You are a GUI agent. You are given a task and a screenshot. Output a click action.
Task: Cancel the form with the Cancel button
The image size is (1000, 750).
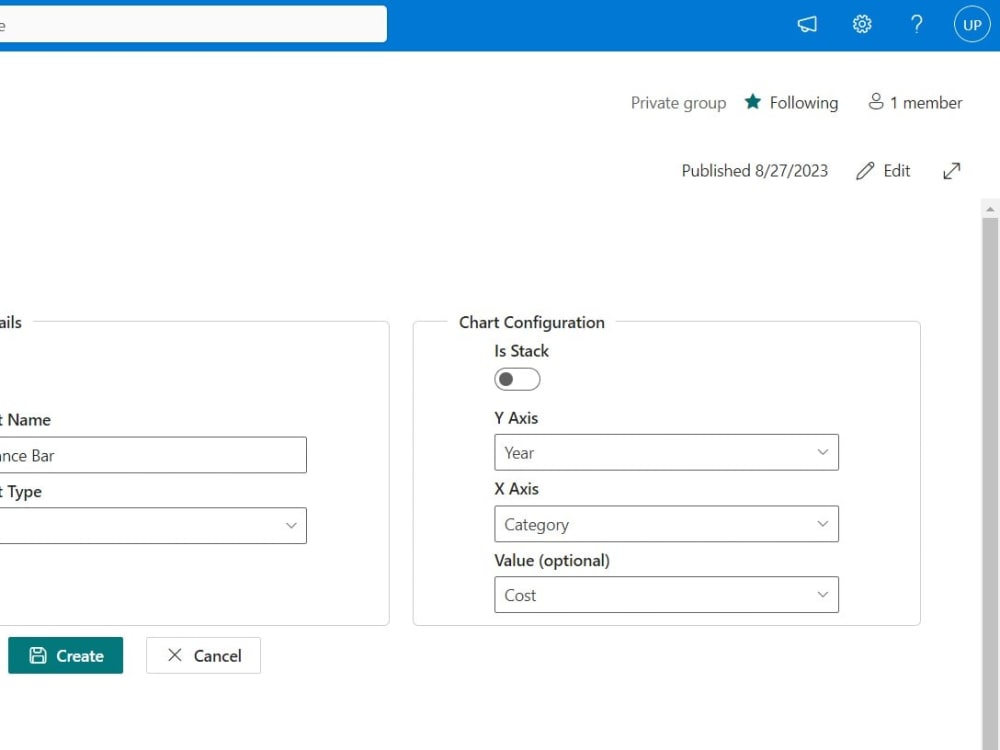click(x=203, y=655)
